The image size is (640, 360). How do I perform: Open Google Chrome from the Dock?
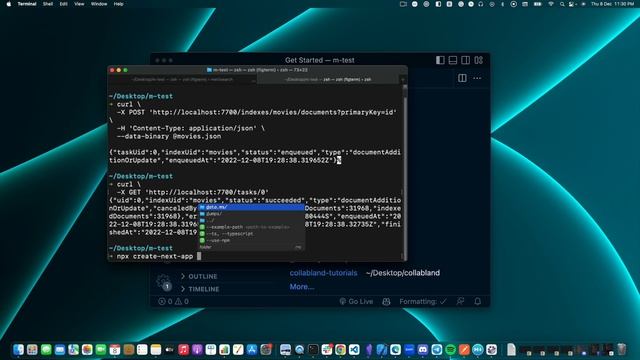[x=340, y=349]
